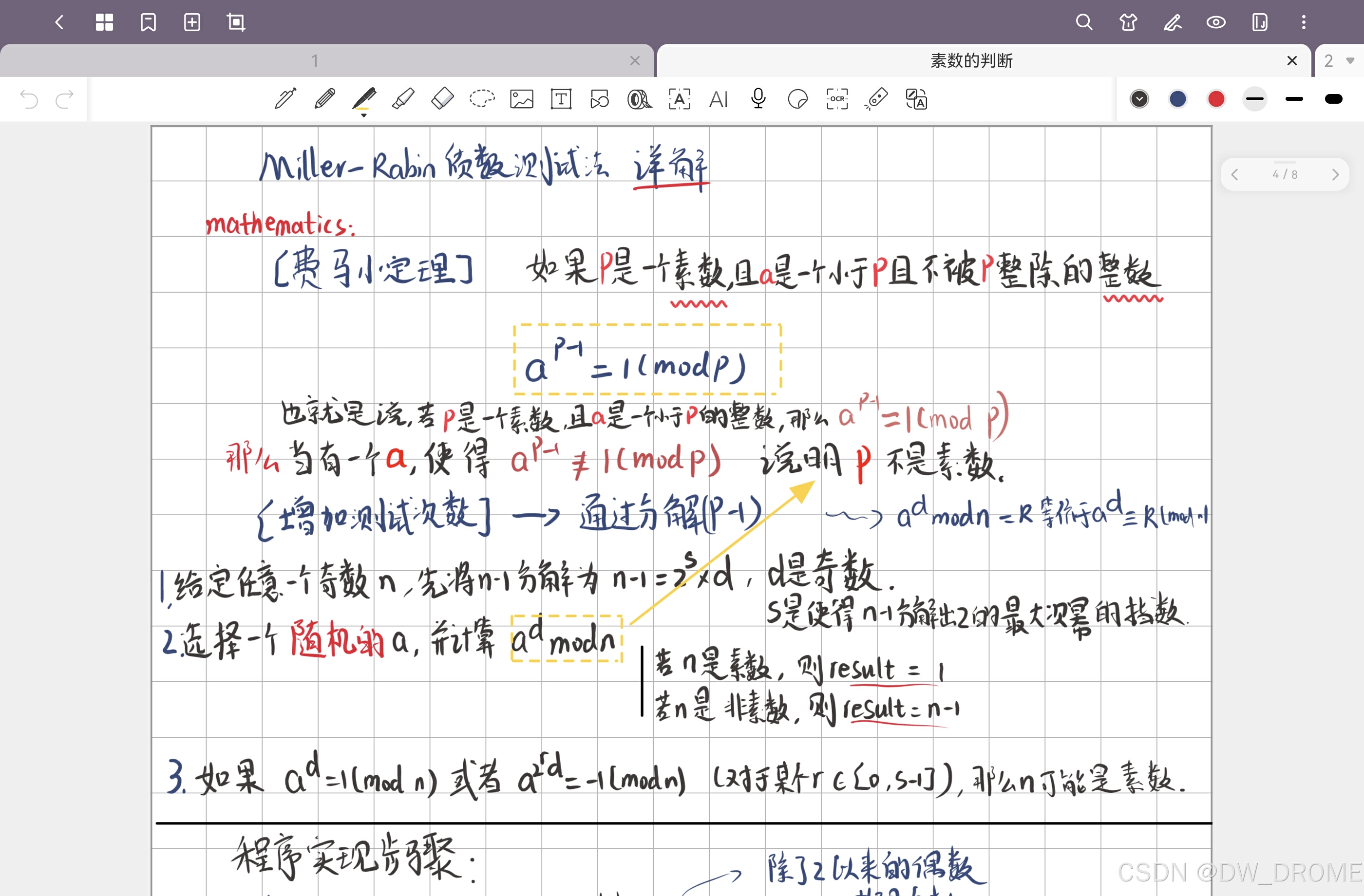The height and width of the screenshot is (896, 1364).
Task: Open the AI assistant tool
Action: click(x=718, y=99)
